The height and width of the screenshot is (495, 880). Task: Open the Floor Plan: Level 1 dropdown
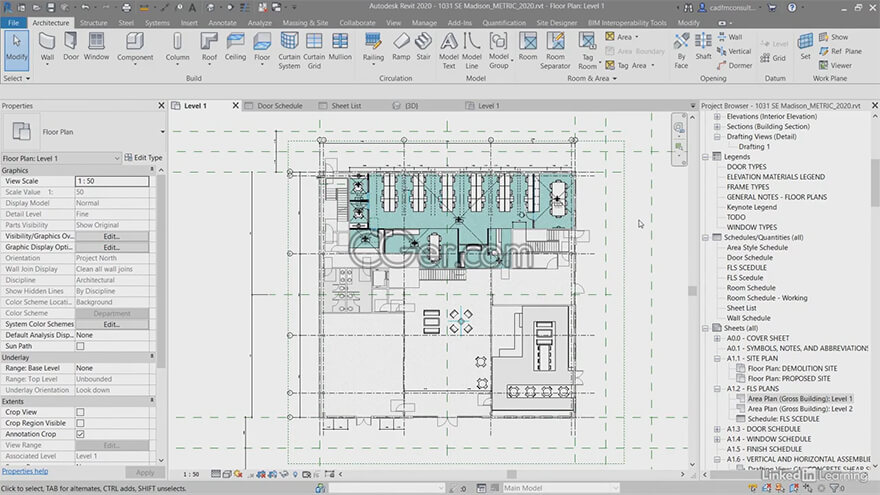tap(61, 158)
